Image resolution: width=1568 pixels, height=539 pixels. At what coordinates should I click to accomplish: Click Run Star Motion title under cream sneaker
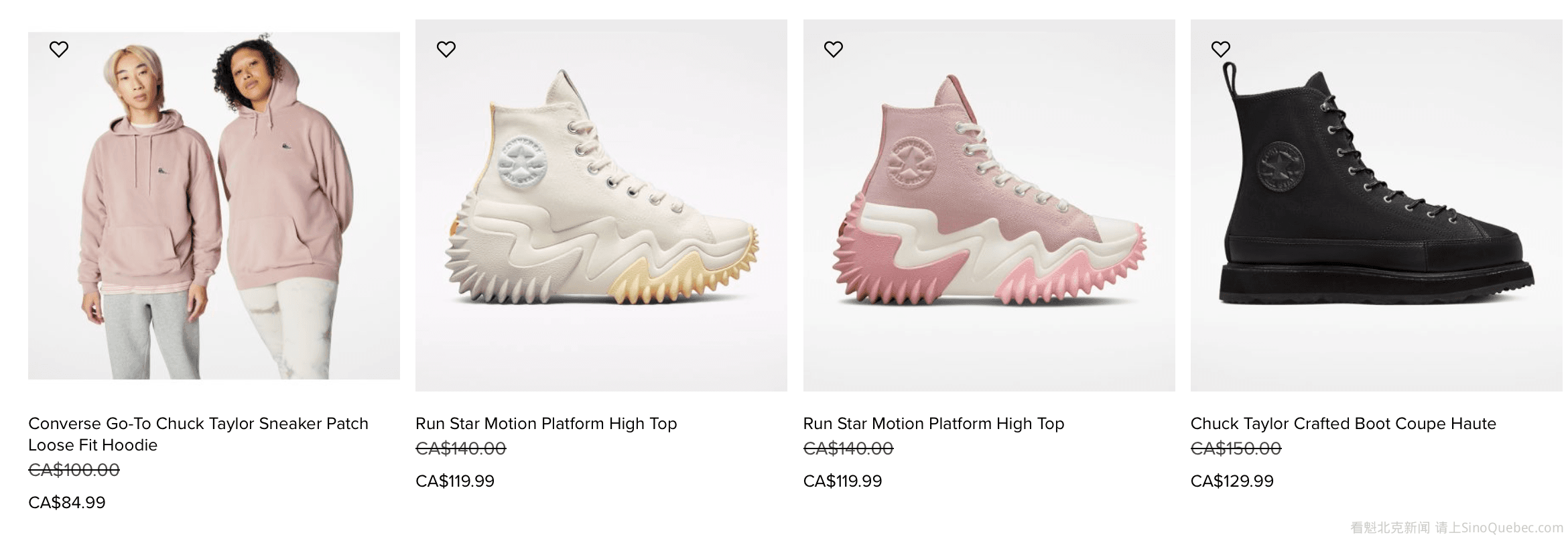click(546, 424)
